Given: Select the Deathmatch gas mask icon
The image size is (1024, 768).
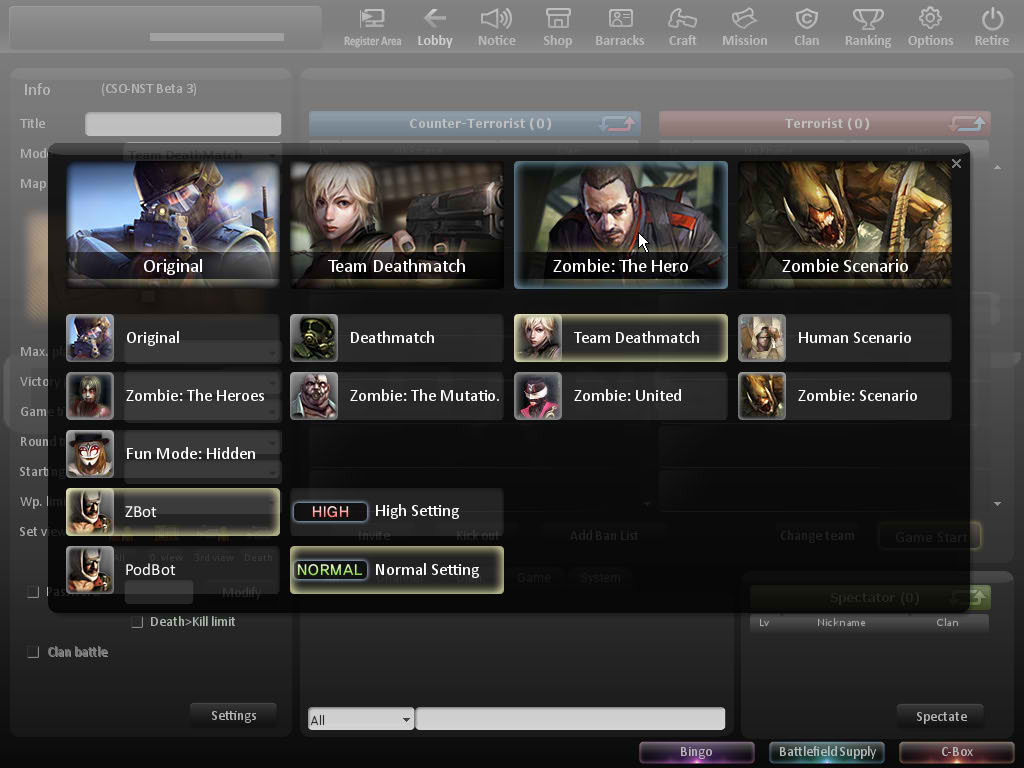Looking at the screenshot, I should point(314,338).
